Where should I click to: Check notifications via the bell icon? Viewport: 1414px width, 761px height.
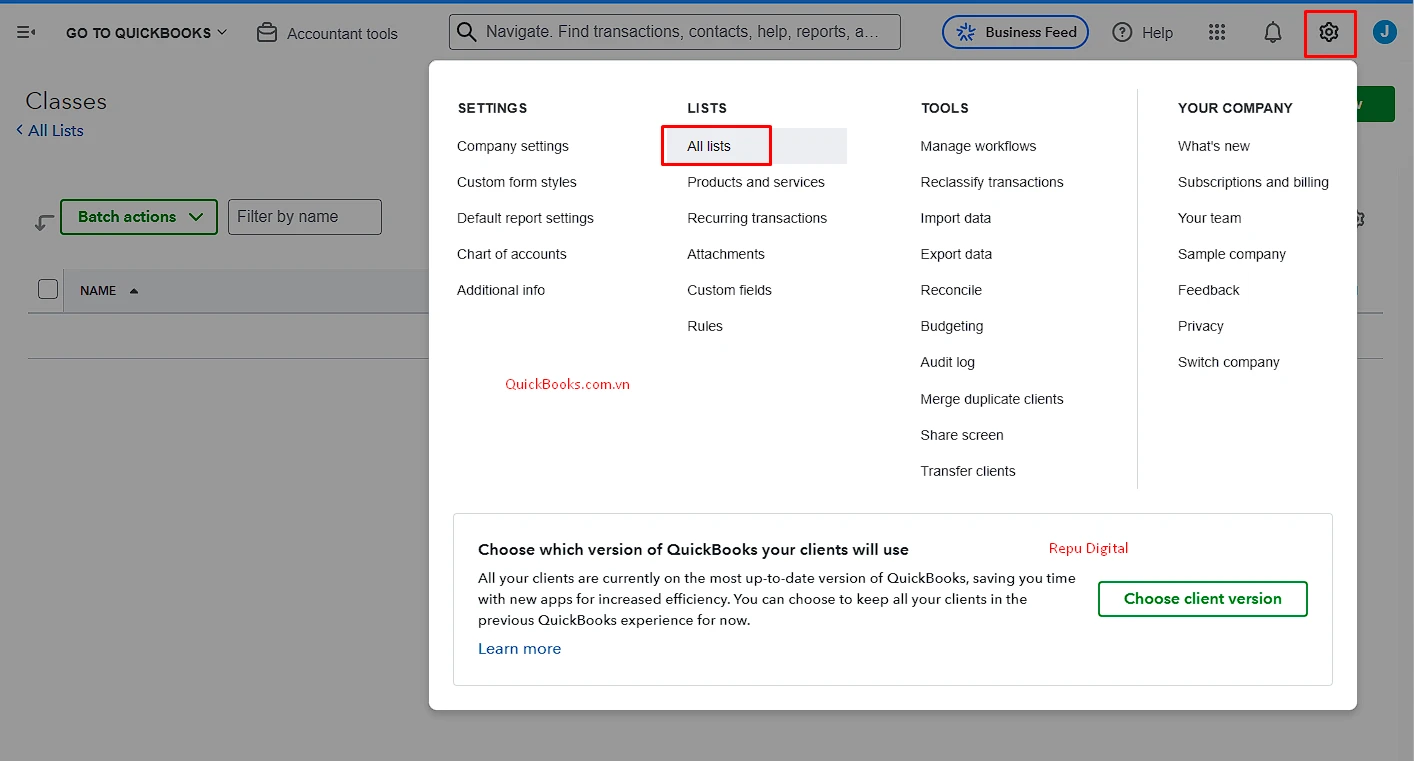(x=1272, y=31)
